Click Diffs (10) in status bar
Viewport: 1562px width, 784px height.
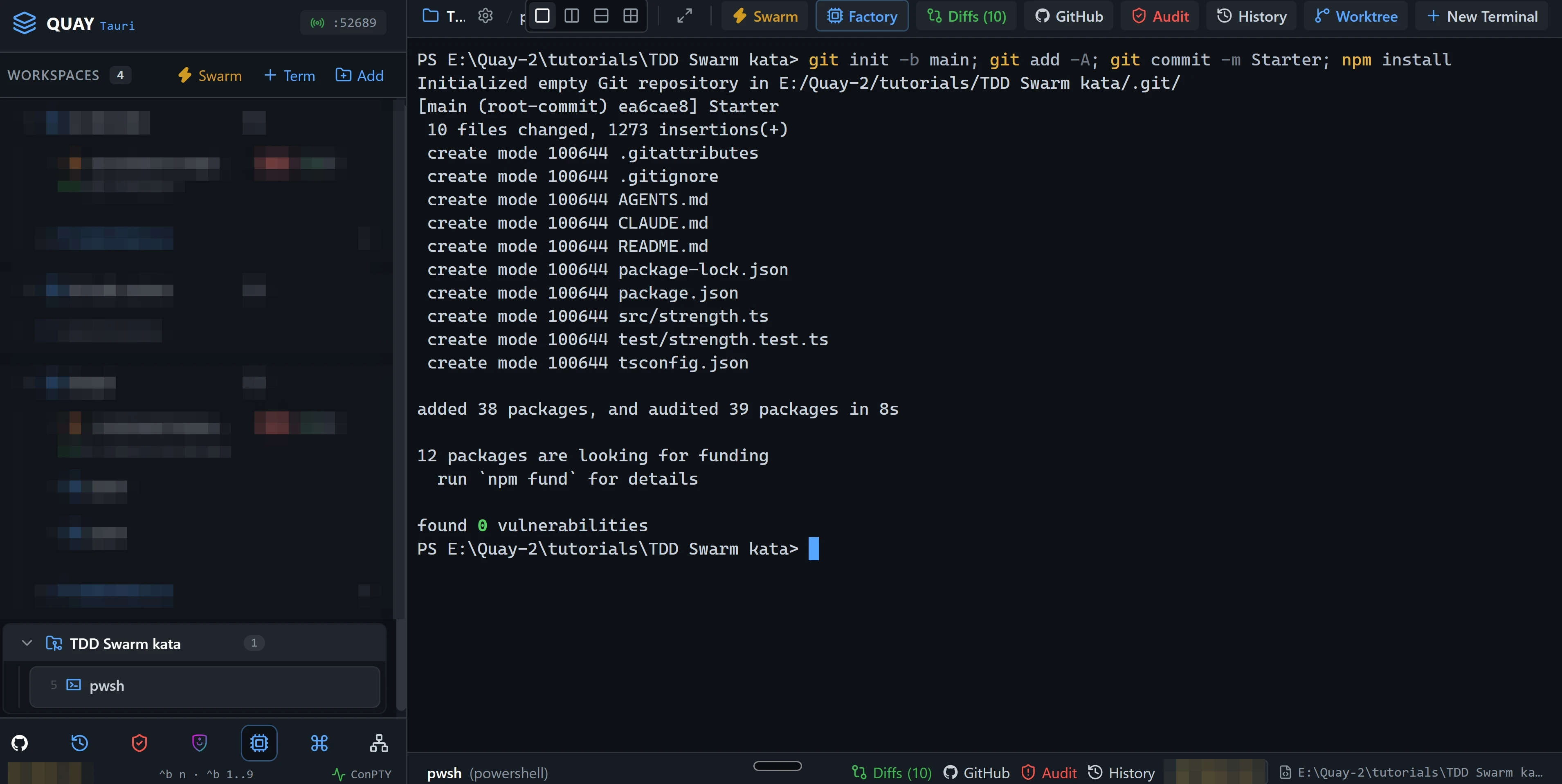[x=891, y=773]
